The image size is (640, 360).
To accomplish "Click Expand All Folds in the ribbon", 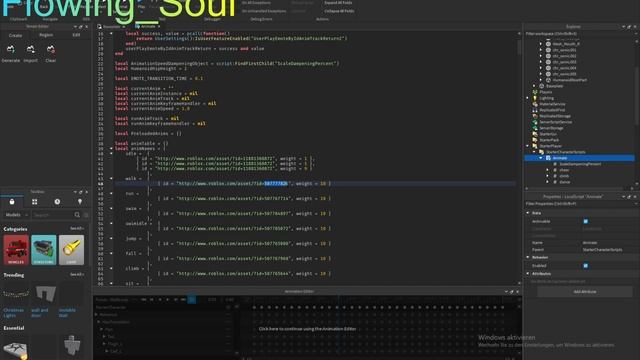I will pyautogui.click(x=338, y=3).
